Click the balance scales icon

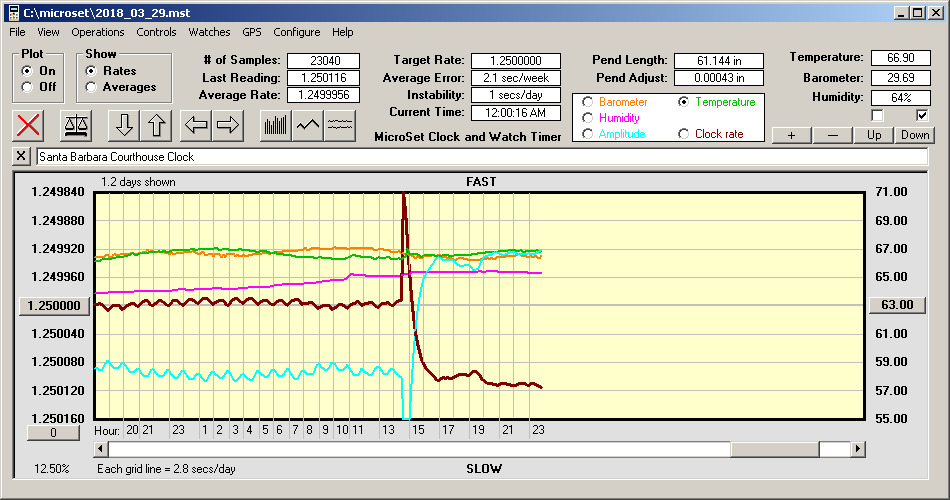tap(76, 125)
